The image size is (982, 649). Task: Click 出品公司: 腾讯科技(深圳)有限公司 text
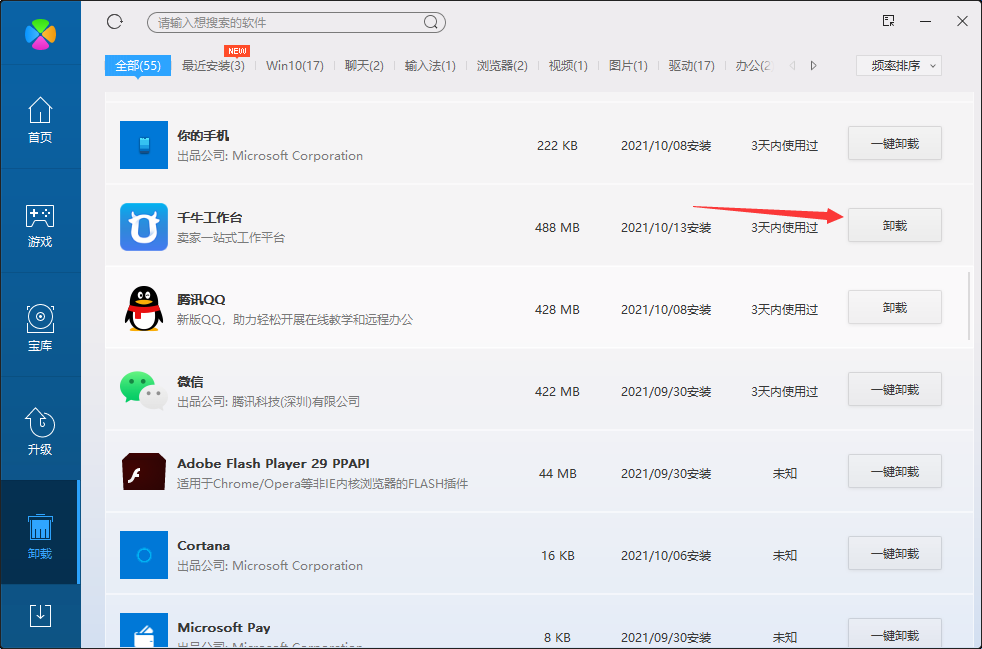coord(269,402)
